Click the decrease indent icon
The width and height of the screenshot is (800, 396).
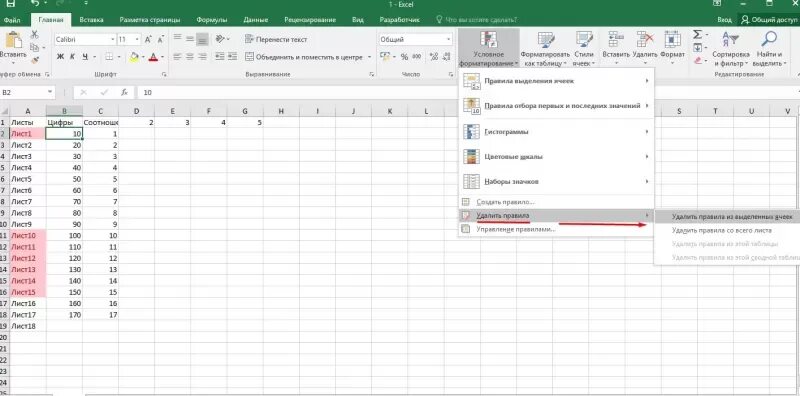pyautogui.click(x=219, y=57)
